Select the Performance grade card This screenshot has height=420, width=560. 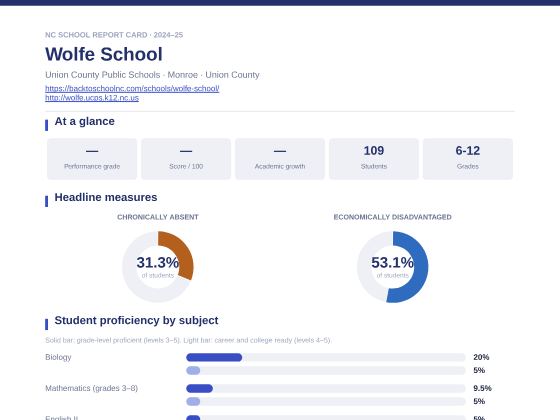92,159
